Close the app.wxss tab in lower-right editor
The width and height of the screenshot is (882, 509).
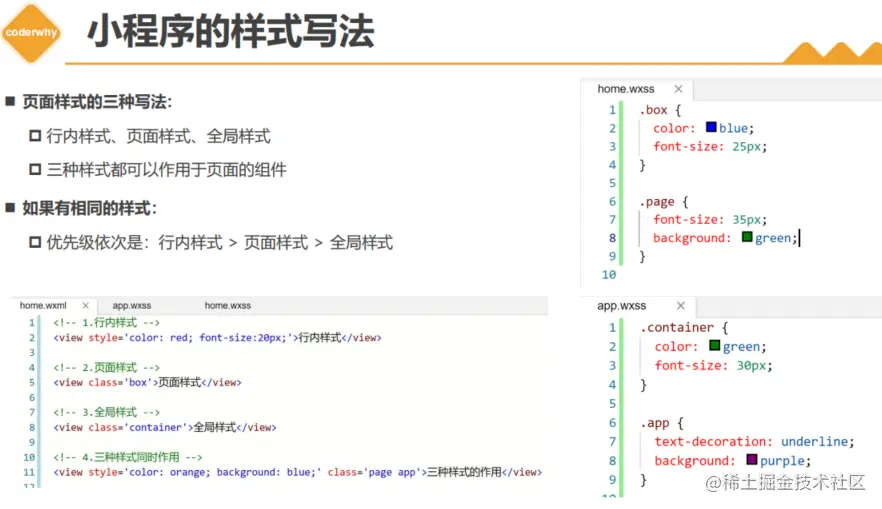click(x=681, y=305)
